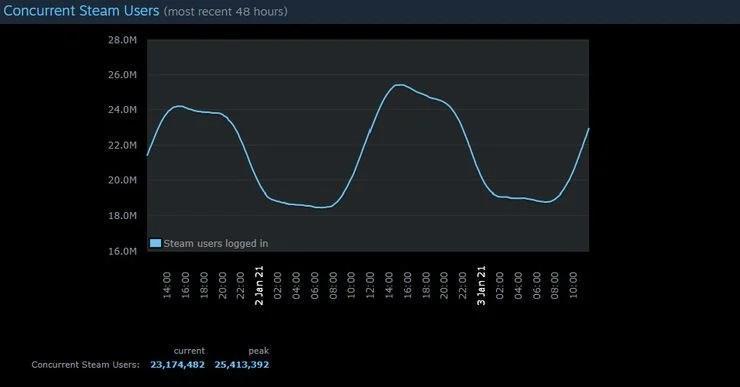Click the 'Steam users logged in' legend label

tap(216, 244)
